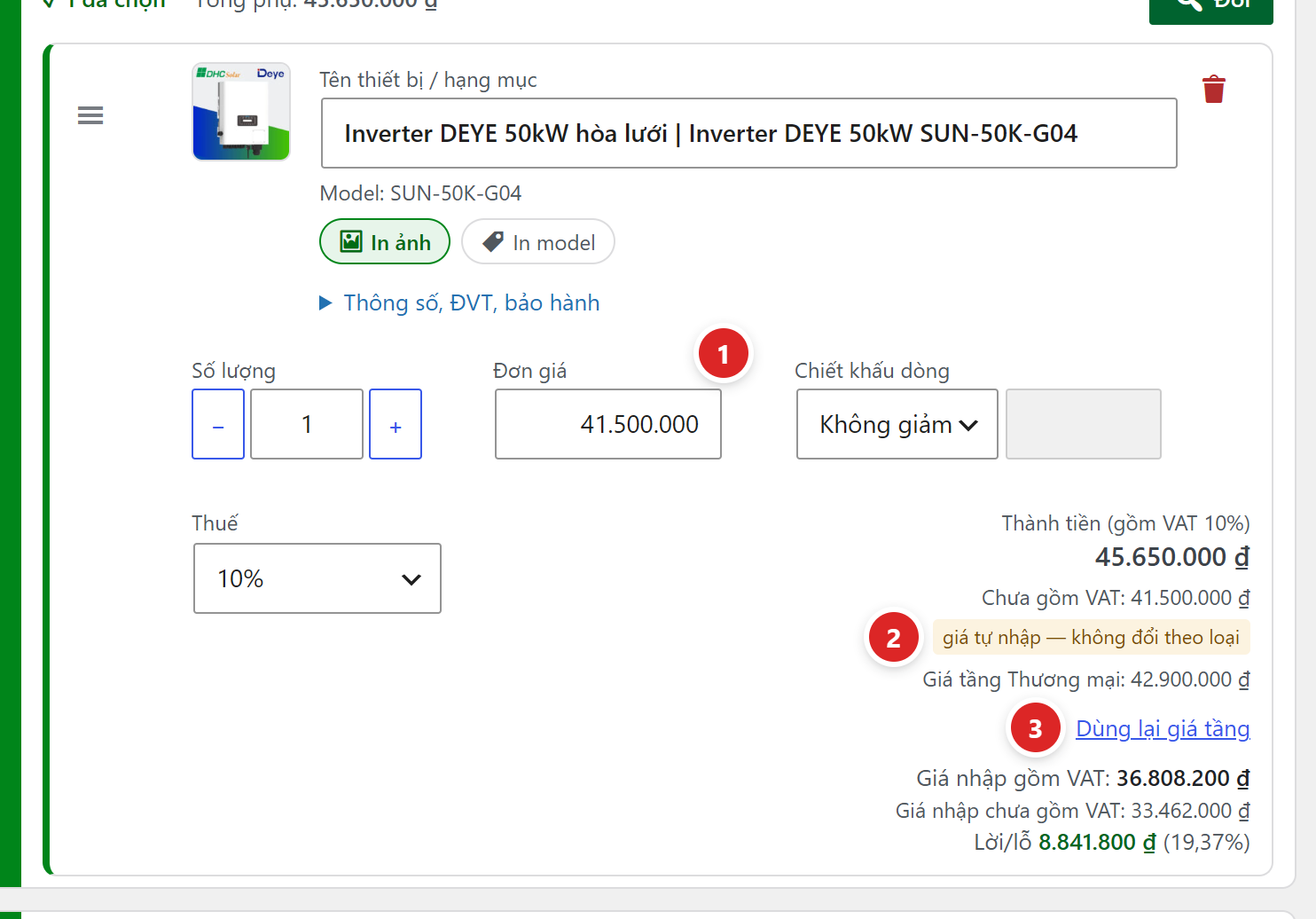Toggle the 'In ảnh' print image option
The image size is (1316, 919).
[x=385, y=241]
